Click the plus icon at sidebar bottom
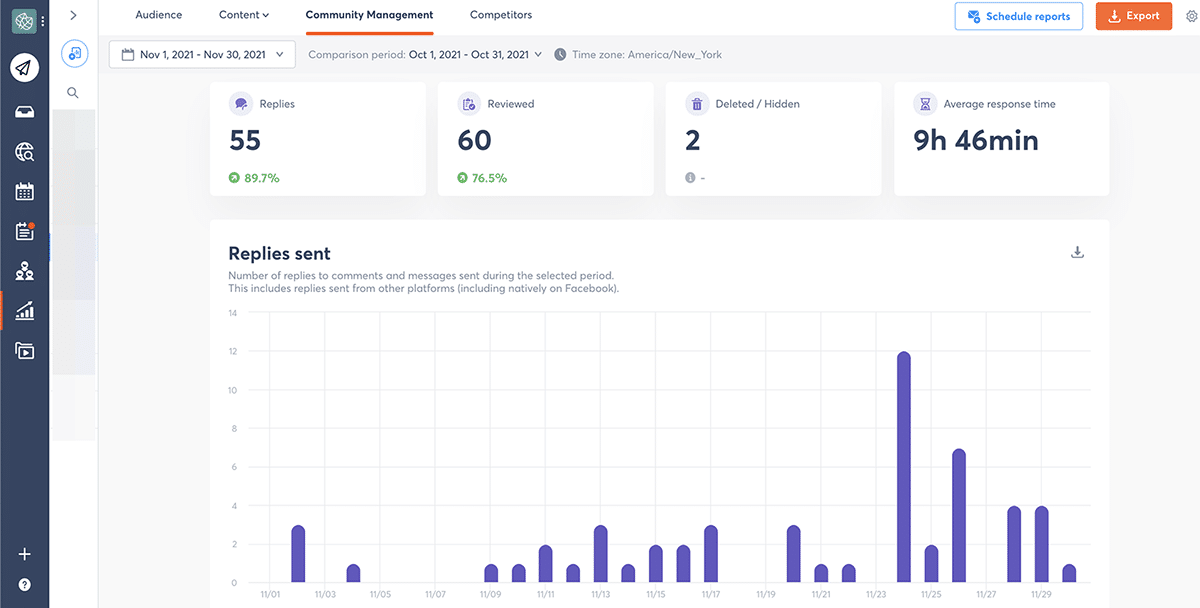This screenshot has width=1200, height=608. click(x=24, y=555)
